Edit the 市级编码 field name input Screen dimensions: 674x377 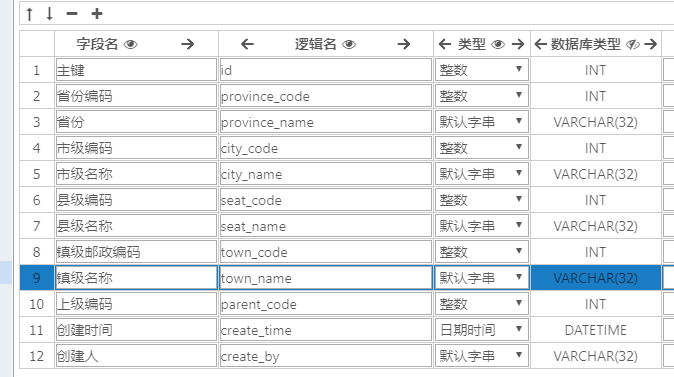[x=136, y=148]
